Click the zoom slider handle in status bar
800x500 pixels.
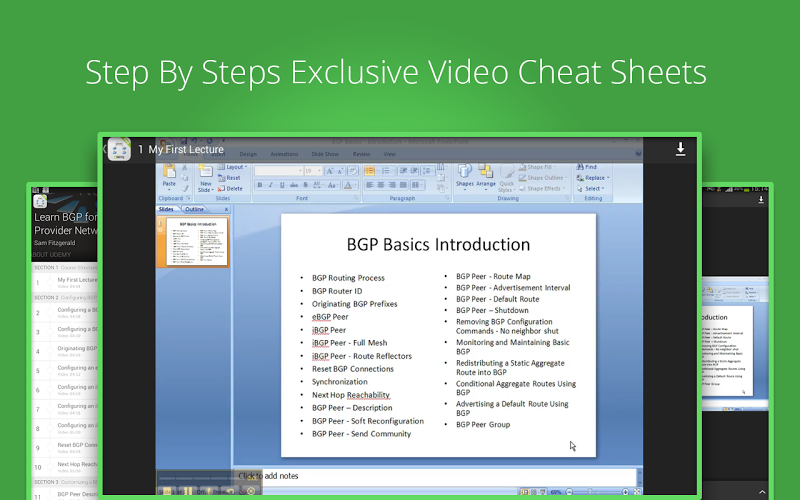(x=590, y=492)
